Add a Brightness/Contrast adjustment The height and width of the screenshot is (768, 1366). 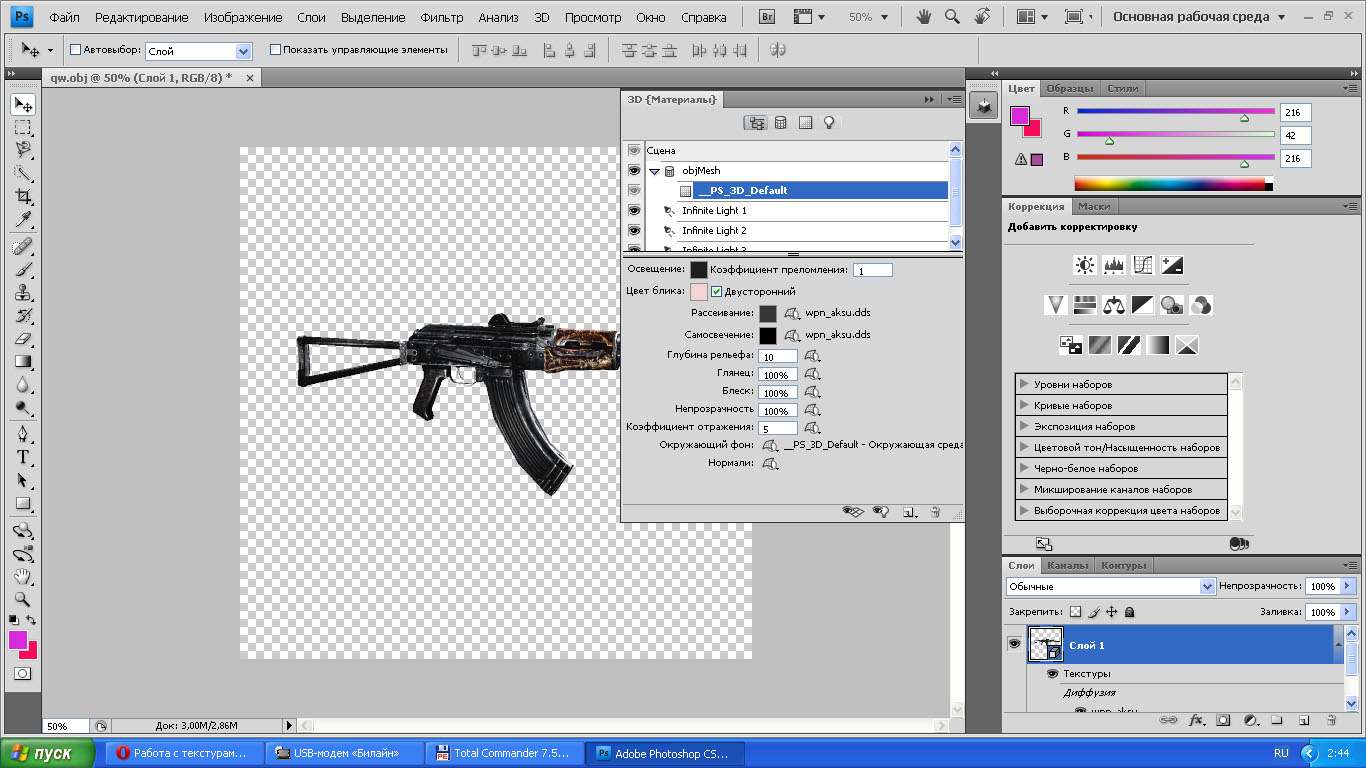tap(1085, 265)
